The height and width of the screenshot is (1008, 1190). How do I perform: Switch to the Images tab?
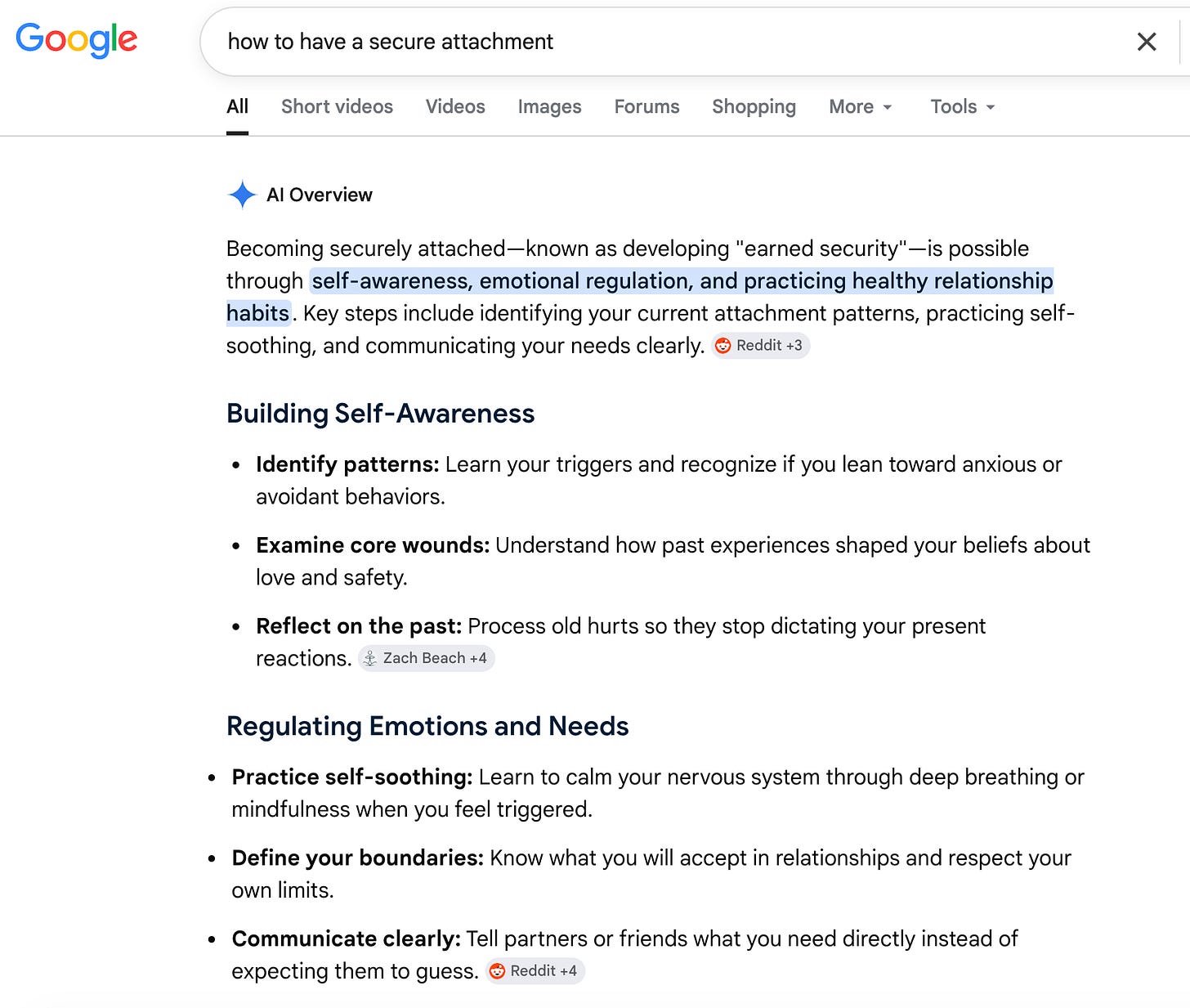tap(549, 107)
